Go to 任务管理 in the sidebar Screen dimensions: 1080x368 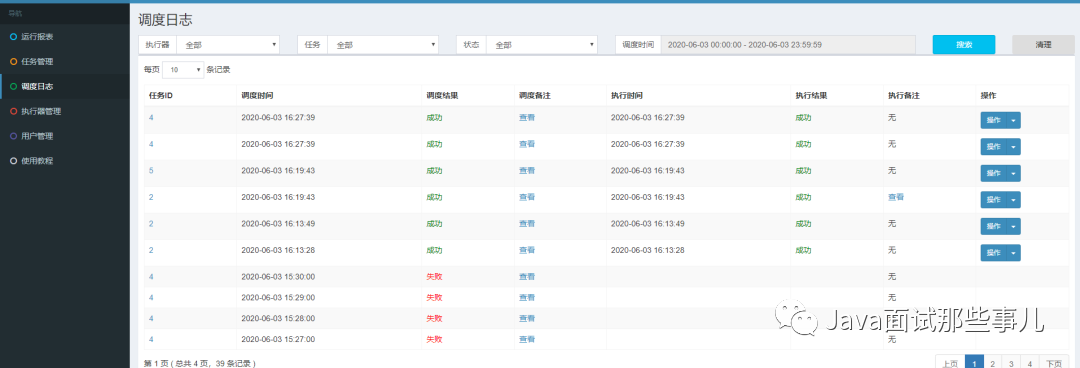37,61
